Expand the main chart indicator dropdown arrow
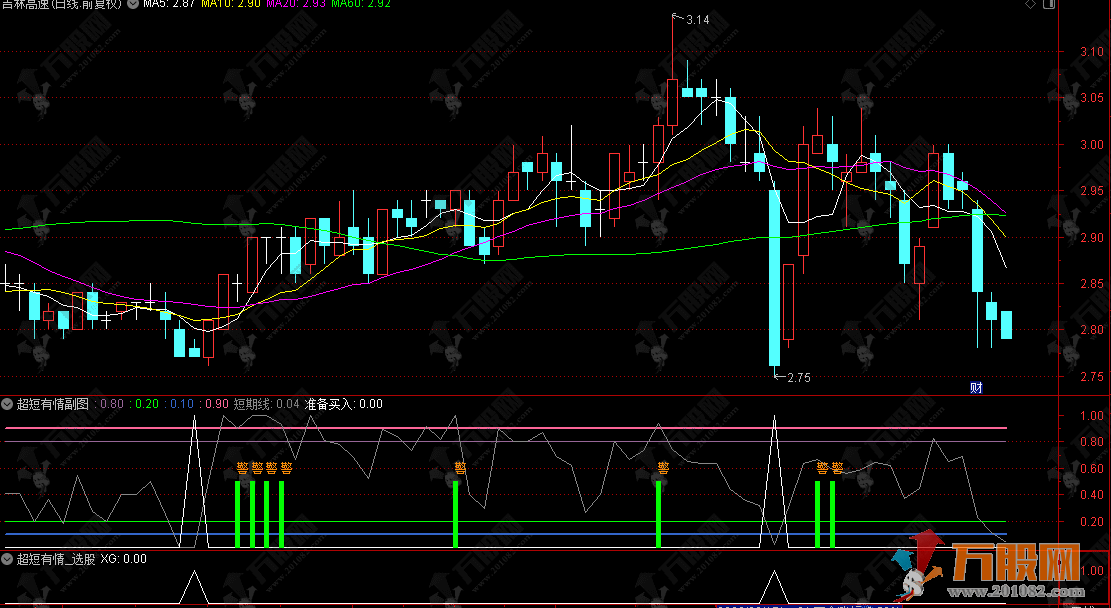1111x608 pixels. point(133,4)
